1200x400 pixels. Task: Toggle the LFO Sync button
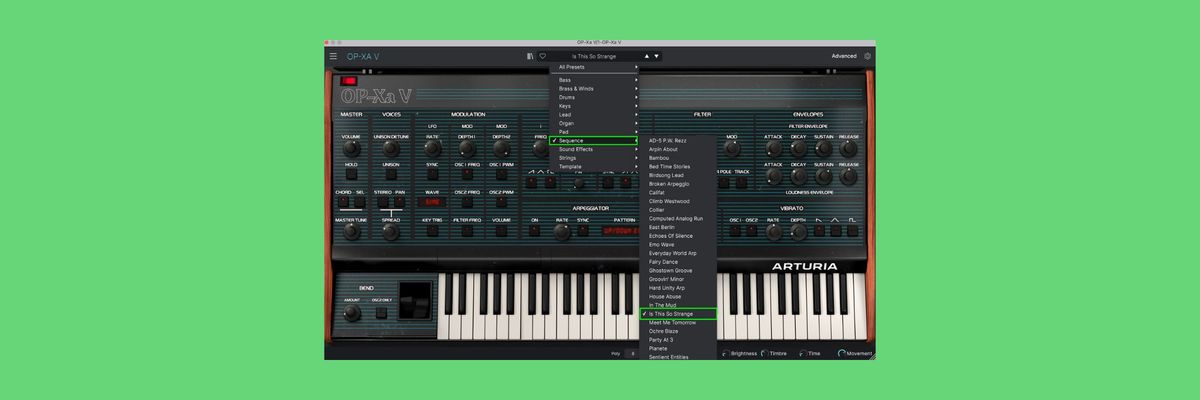click(x=432, y=174)
